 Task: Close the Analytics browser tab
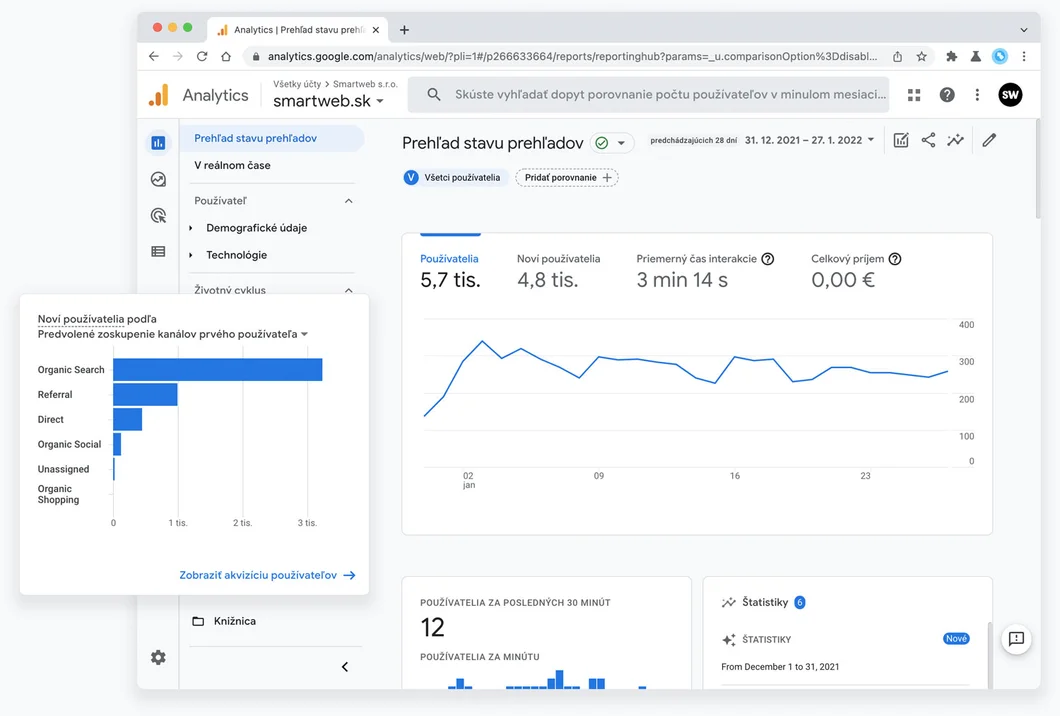coord(375,30)
